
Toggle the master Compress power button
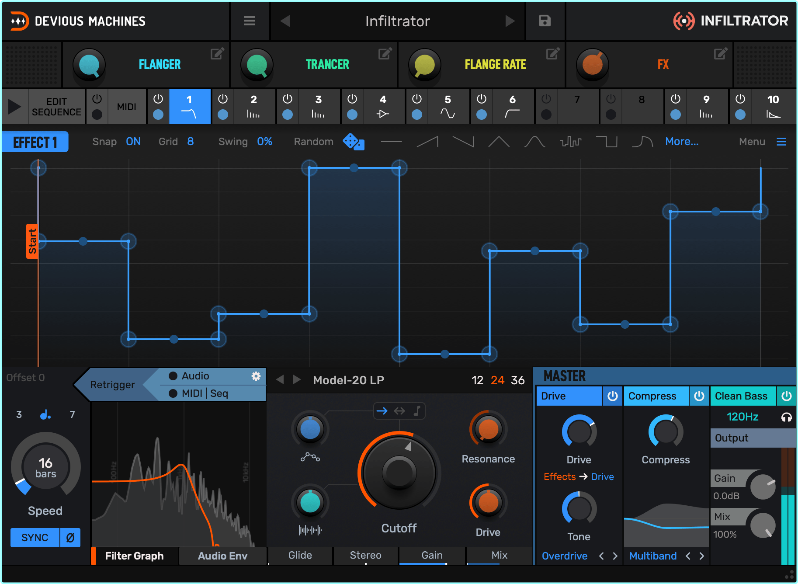[x=699, y=396]
